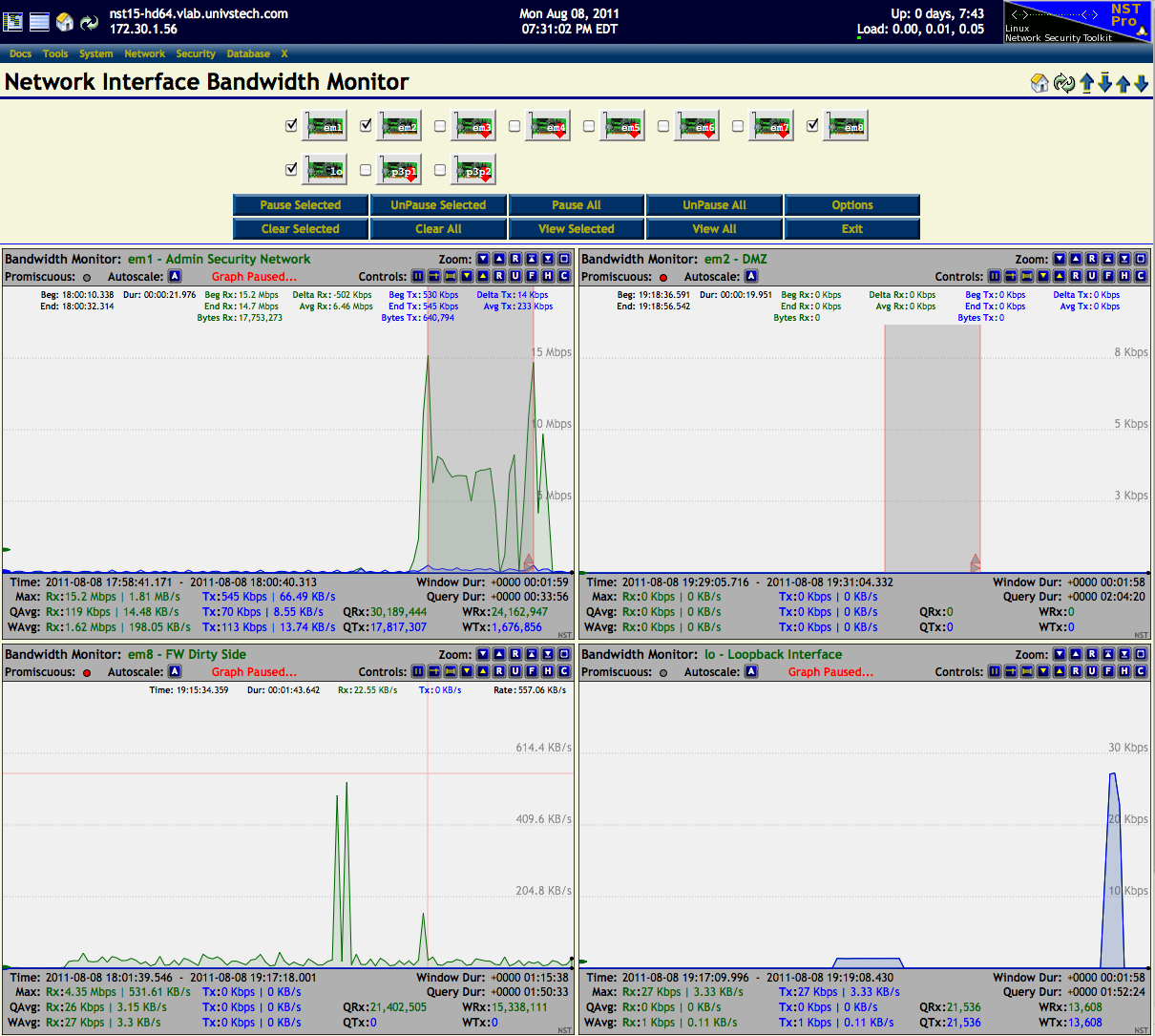The height and width of the screenshot is (1036, 1155).
Task: Reset zoom with the R icon on em2
Action: point(1093,258)
